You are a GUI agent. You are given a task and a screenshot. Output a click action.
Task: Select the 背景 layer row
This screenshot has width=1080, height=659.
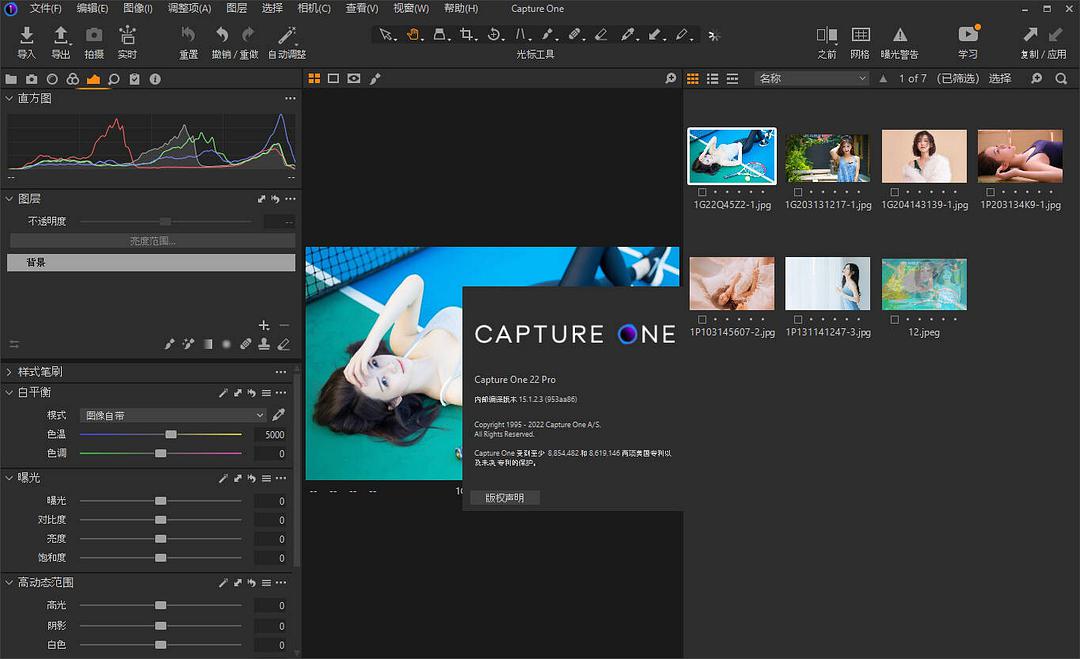(x=151, y=262)
